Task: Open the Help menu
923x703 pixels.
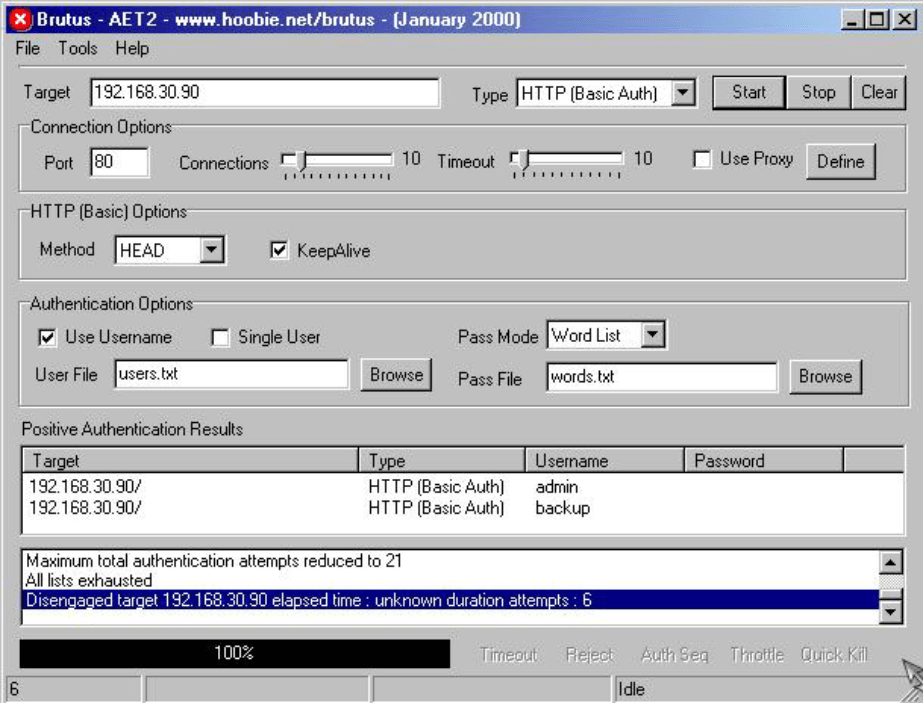Action: pos(131,48)
